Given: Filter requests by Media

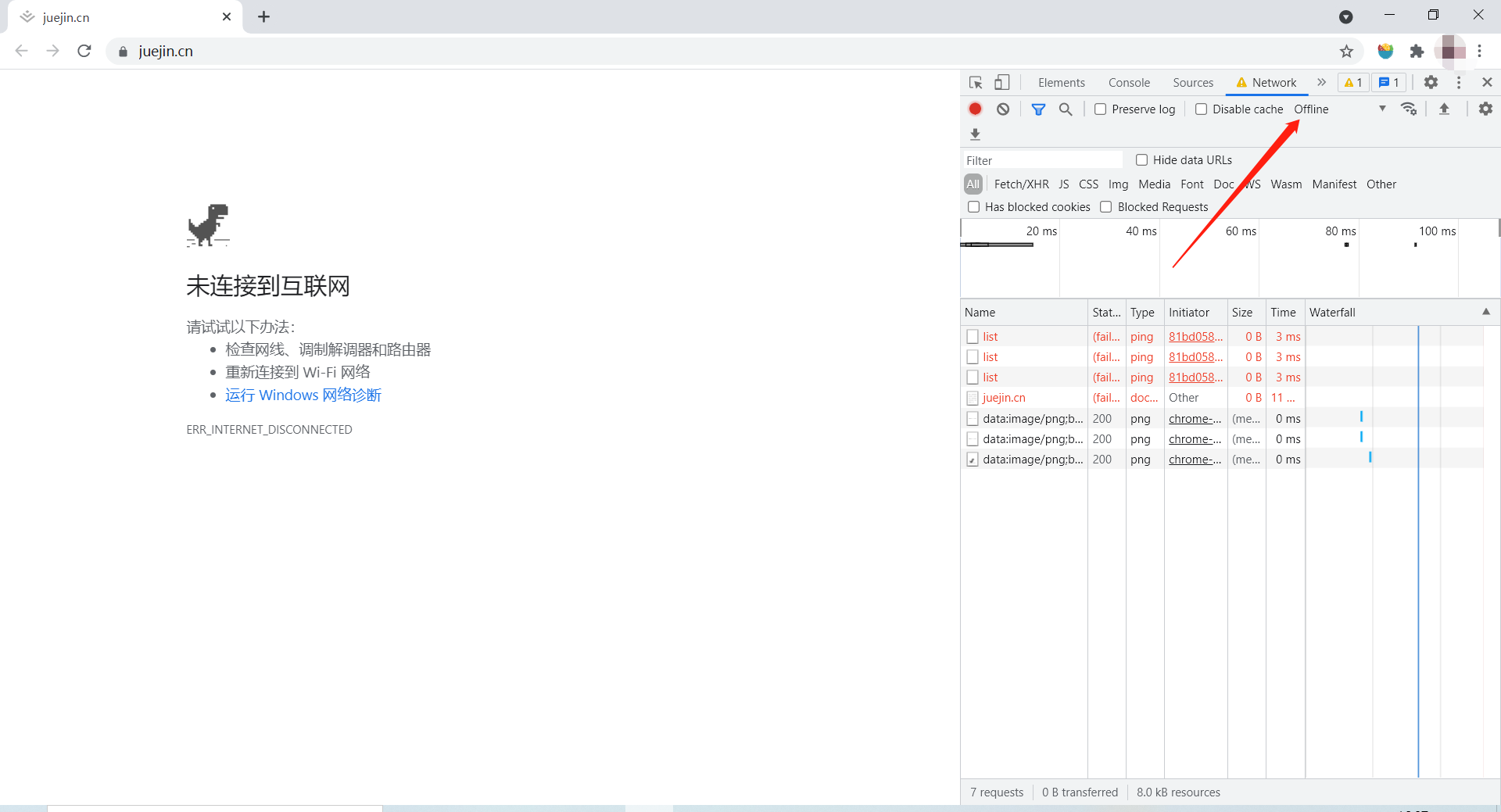Looking at the screenshot, I should [x=1154, y=184].
